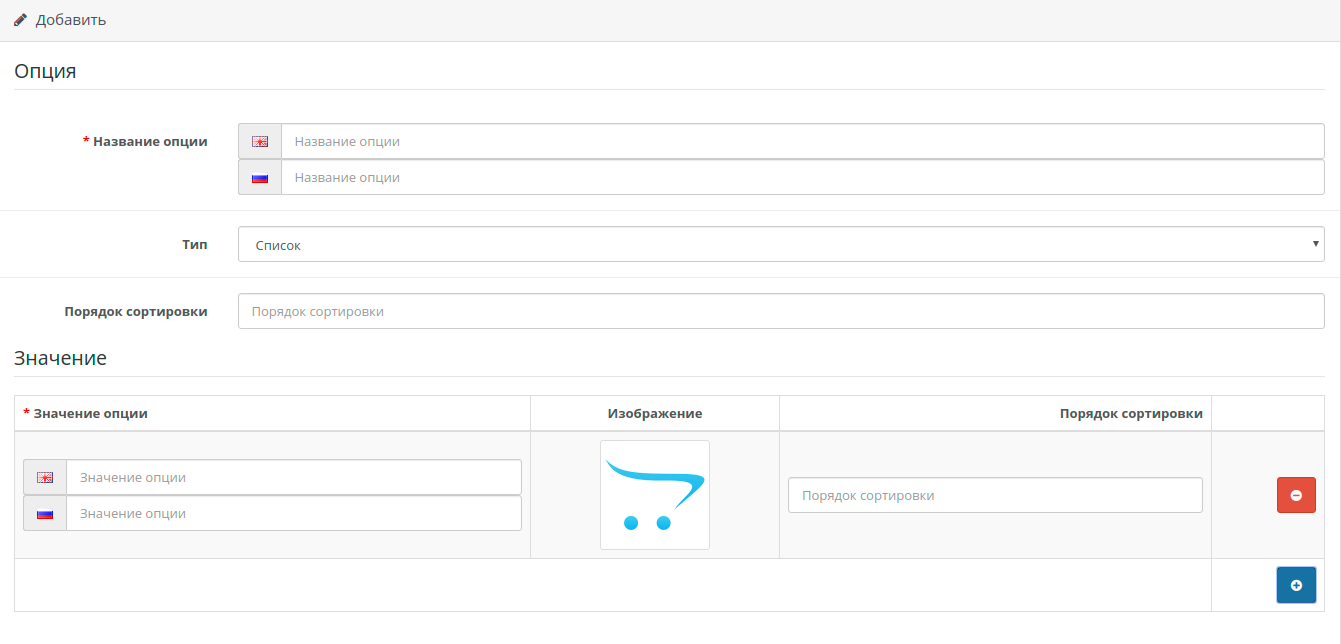The image size is (1341, 644).
Task: Click the Порядок сортировки label left of form
Action: 136,311
